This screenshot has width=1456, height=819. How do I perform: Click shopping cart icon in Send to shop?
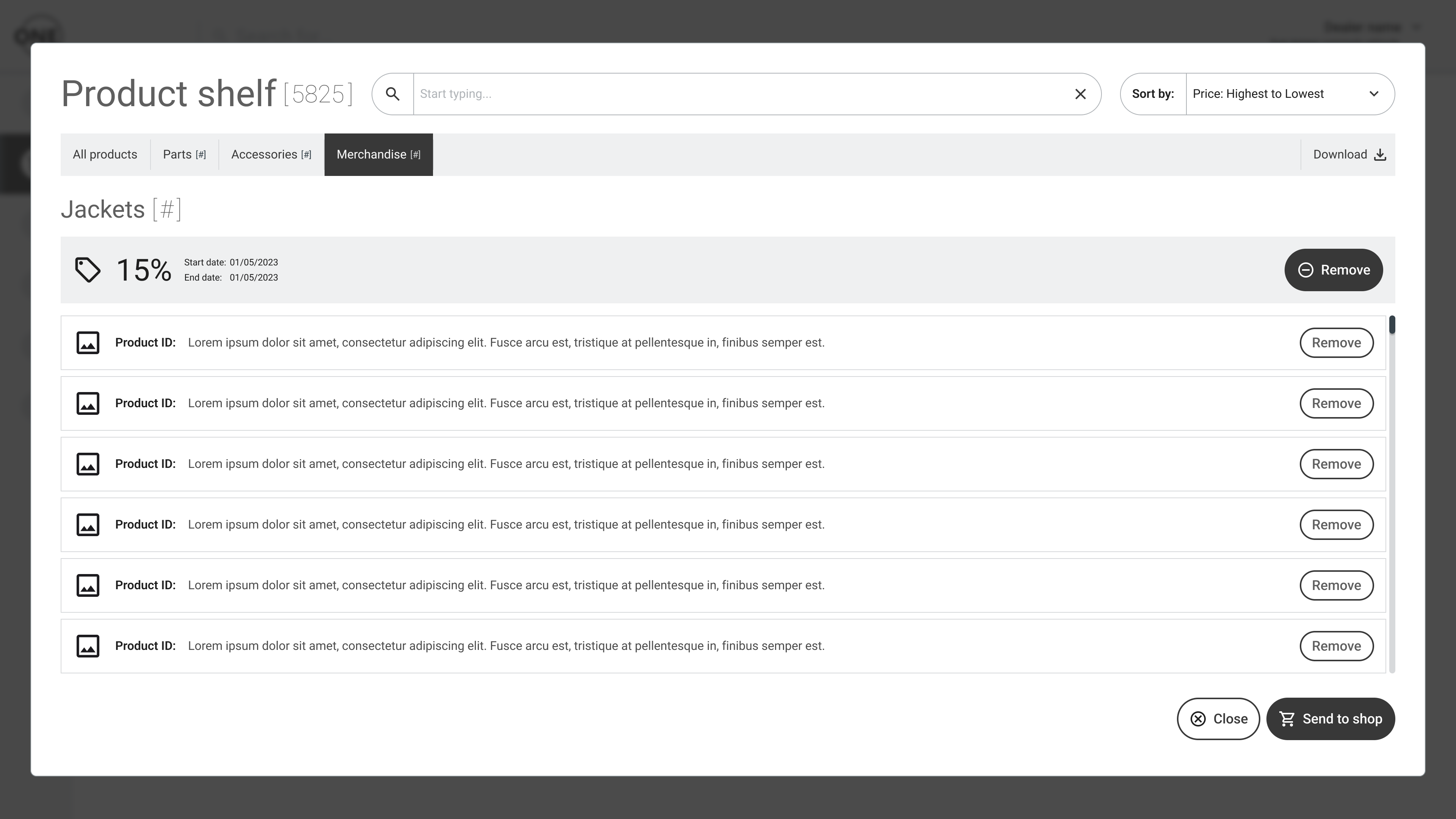click(x=1287, y=719)
